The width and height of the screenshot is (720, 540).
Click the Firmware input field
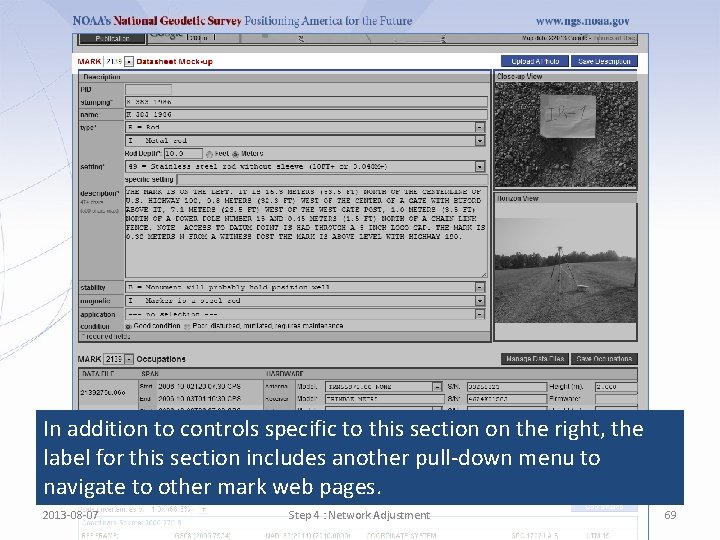tap(616, 399)
